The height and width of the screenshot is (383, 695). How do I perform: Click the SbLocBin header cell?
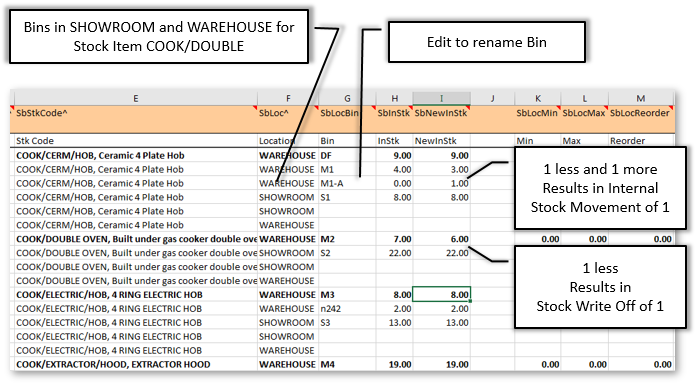(x=348, y=119)
